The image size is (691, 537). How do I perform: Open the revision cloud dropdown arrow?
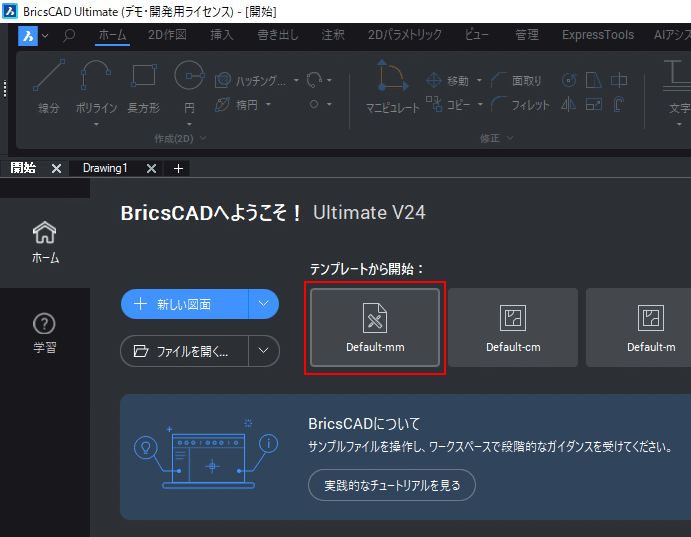click(329, 80)
